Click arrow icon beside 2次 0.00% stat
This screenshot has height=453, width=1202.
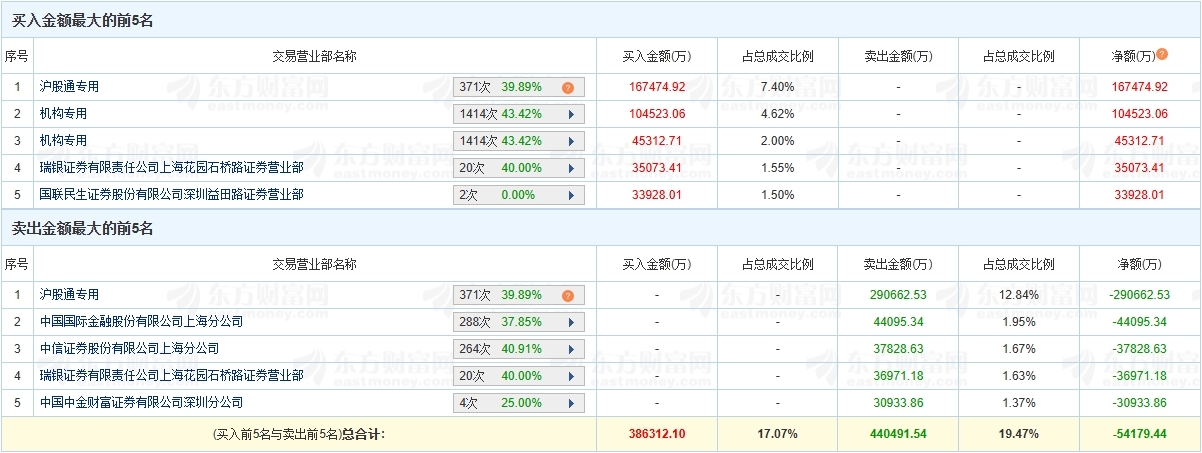coord(571,195)
